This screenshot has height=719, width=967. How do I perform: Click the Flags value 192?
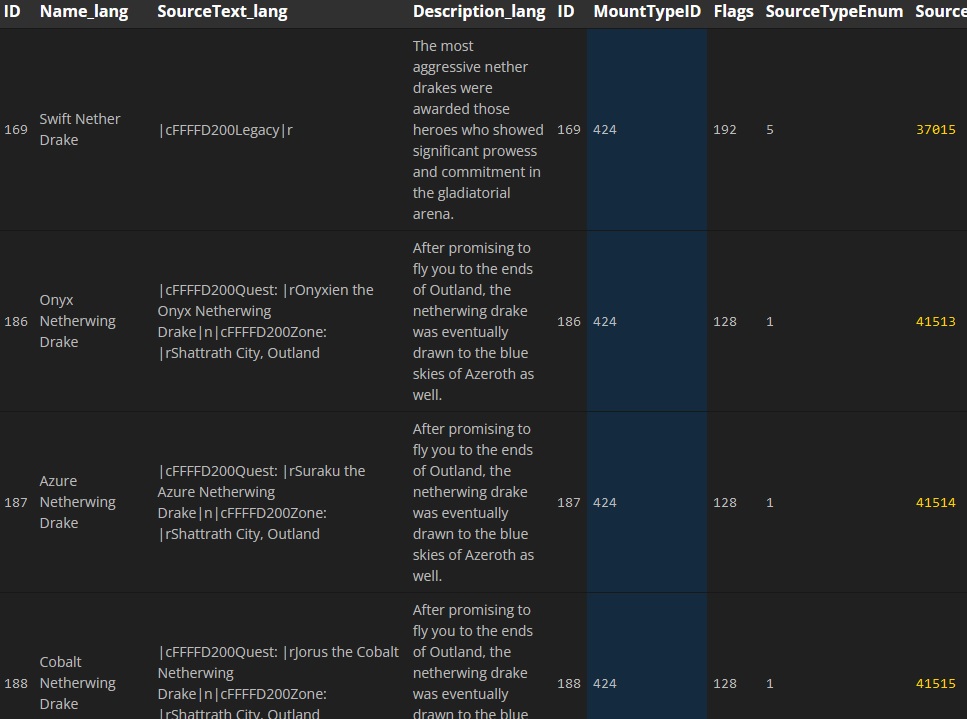click(x=724, y=130)
